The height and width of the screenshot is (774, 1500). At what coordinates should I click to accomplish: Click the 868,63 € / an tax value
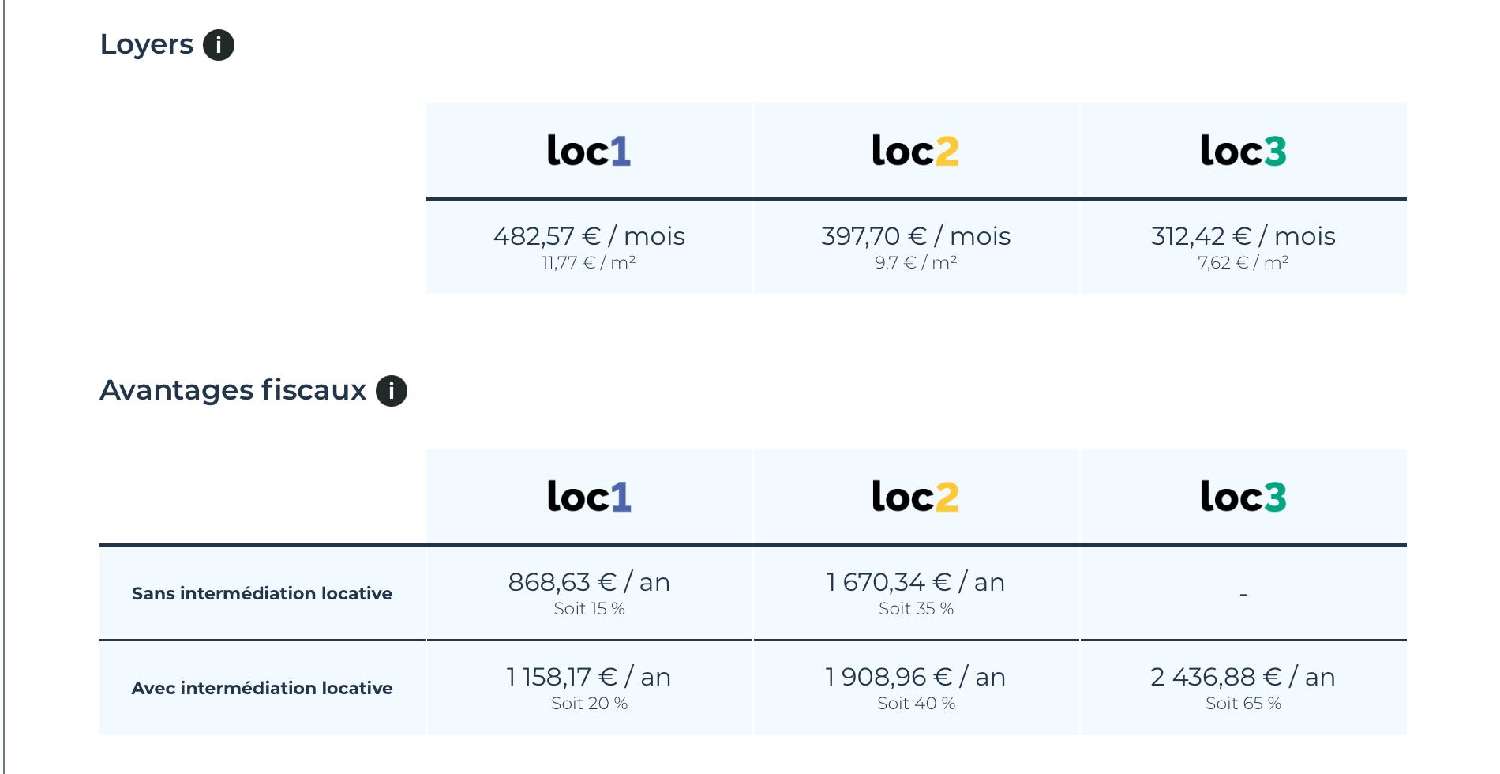pos(589,583)
